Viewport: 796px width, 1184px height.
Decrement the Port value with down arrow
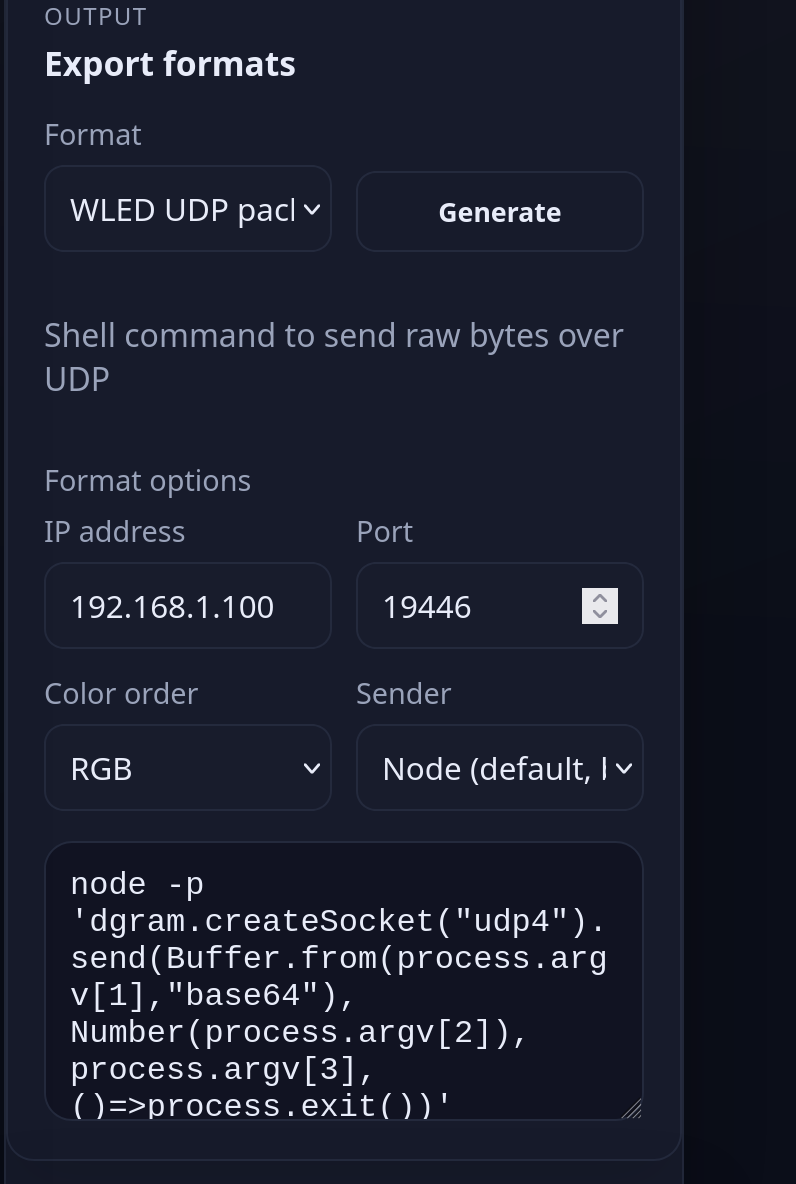click(600, 614)
